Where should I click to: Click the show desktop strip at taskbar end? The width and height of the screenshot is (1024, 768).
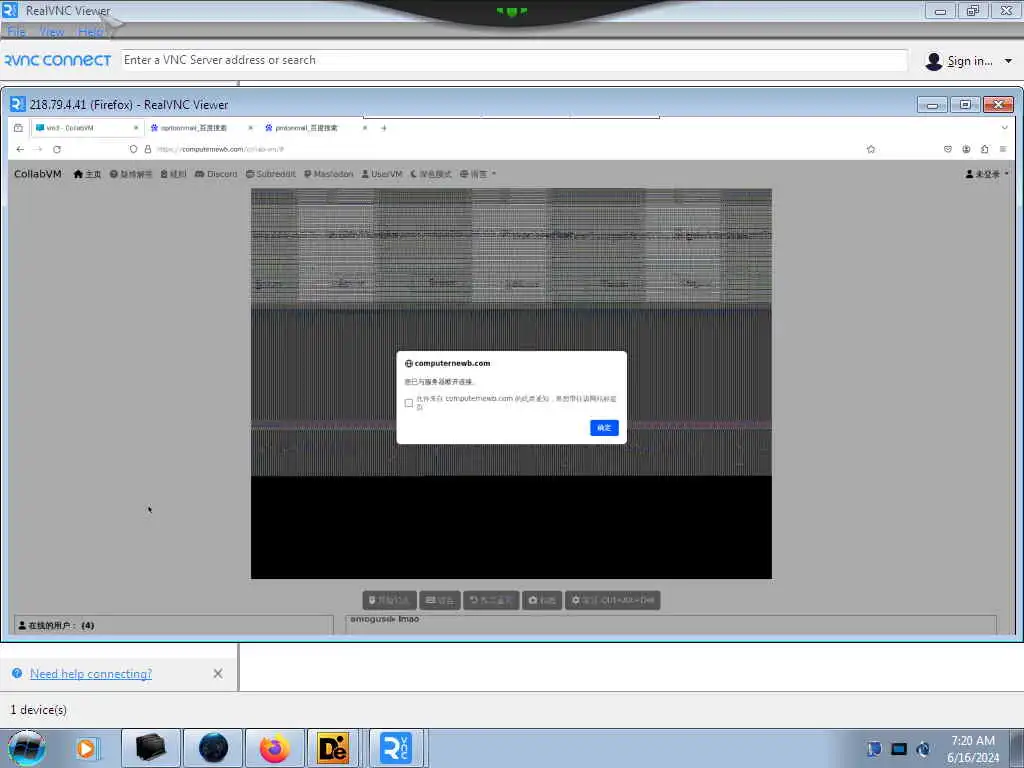click(x=1017, y=748)
